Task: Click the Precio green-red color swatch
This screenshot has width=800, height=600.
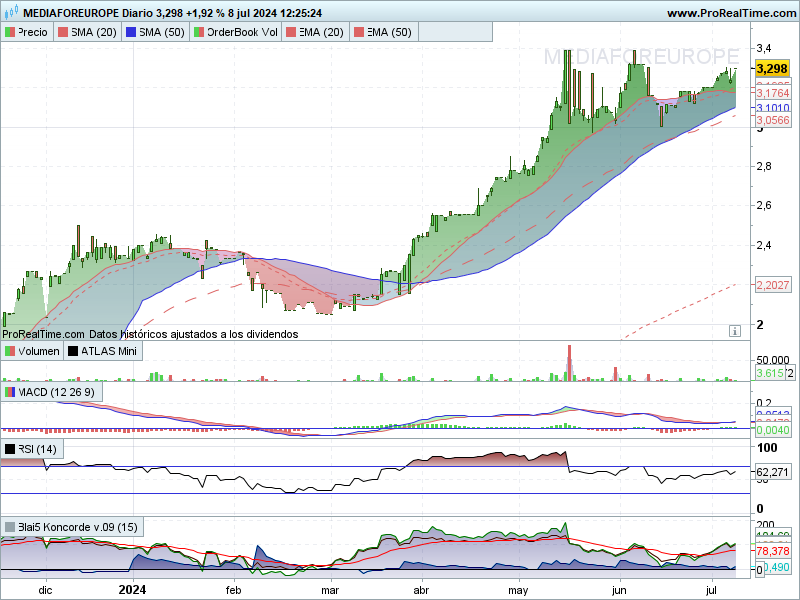Action: 10,32
